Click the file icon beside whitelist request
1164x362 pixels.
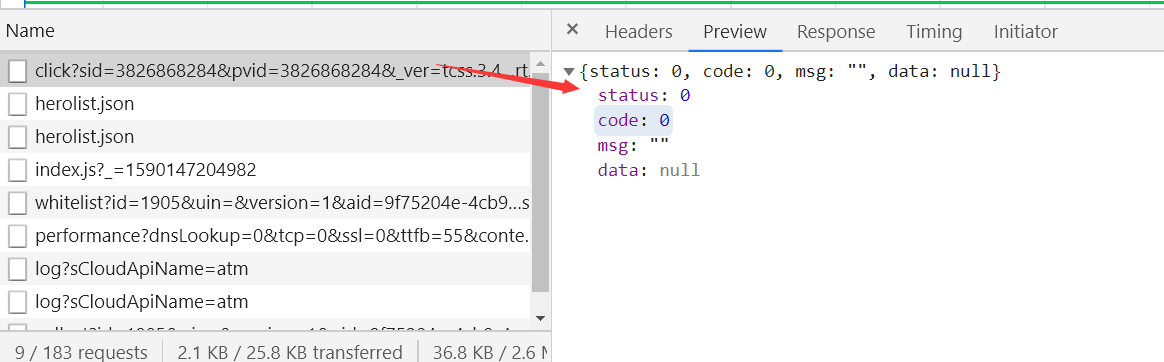coord(18,203)
